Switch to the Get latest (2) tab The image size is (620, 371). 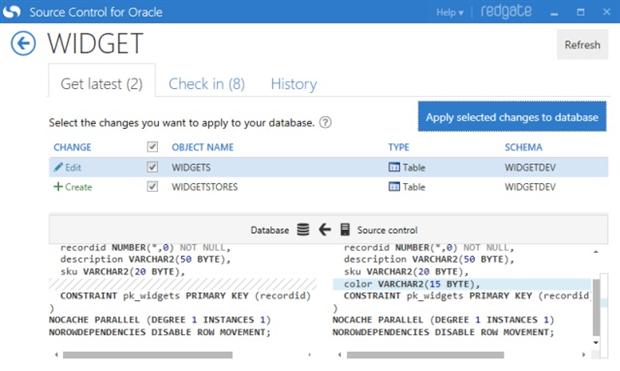(x=102, y=84)
